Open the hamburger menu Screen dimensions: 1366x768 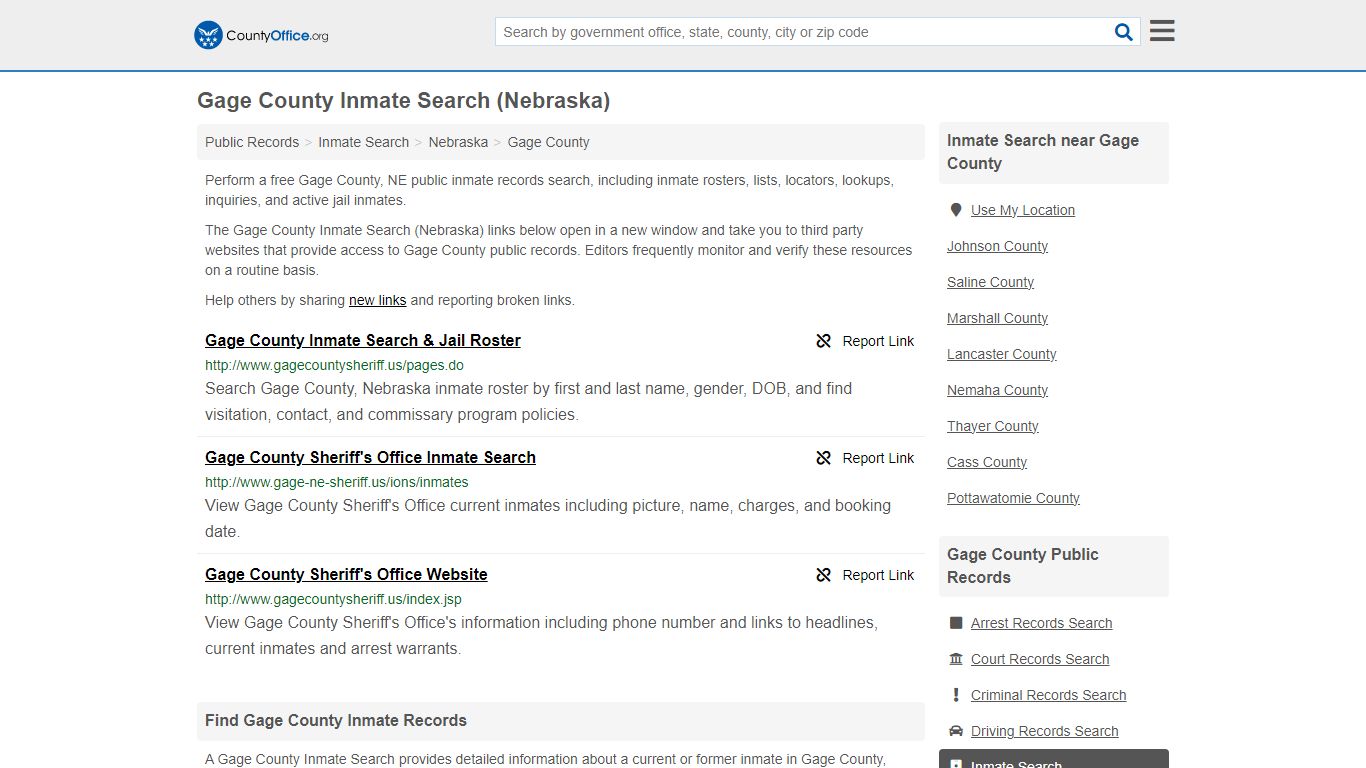coord(1162,31)
